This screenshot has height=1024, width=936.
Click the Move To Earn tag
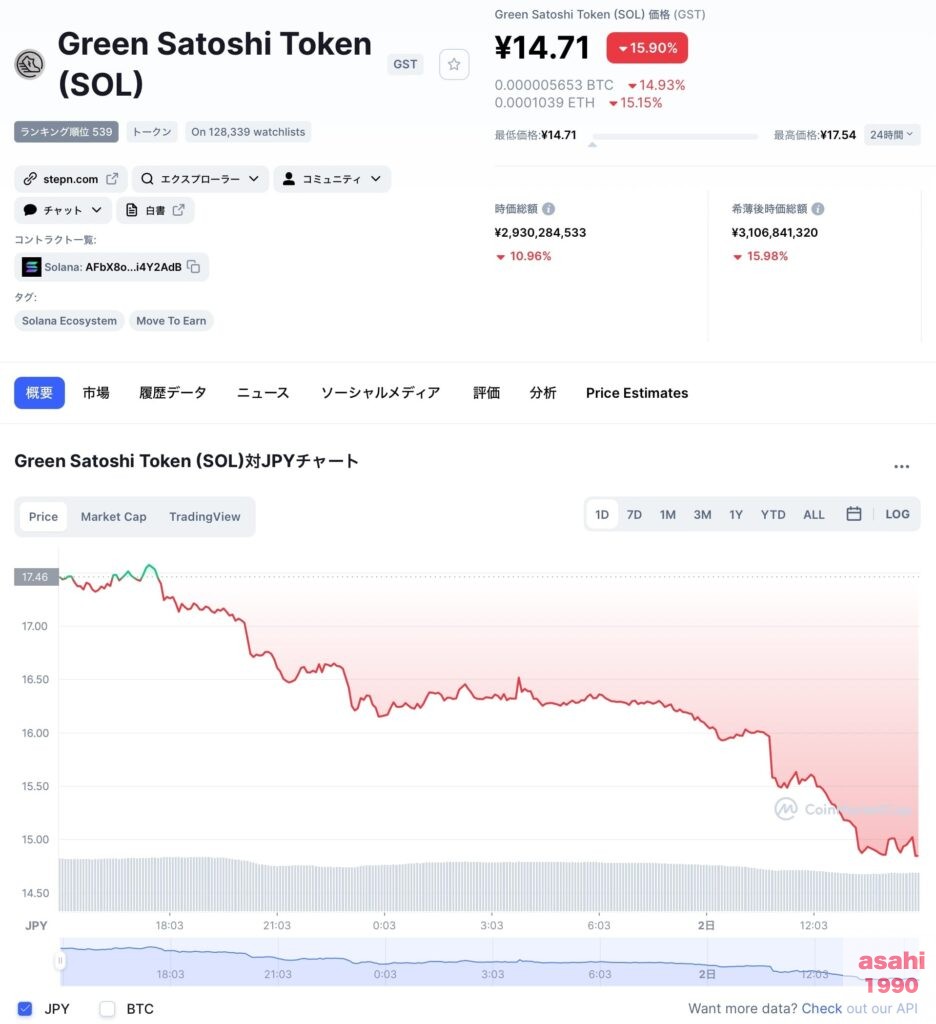point(171,321)
